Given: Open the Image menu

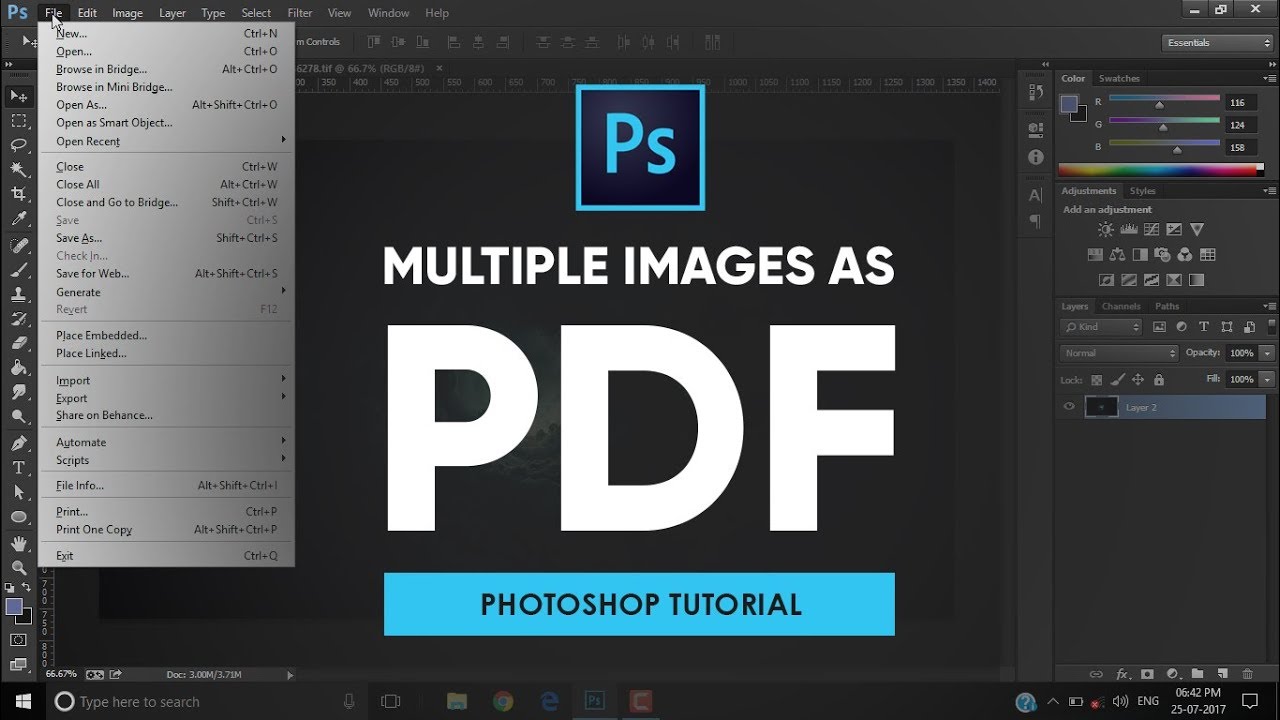Looking at the screenshot, I should click(x=127, y=13).
